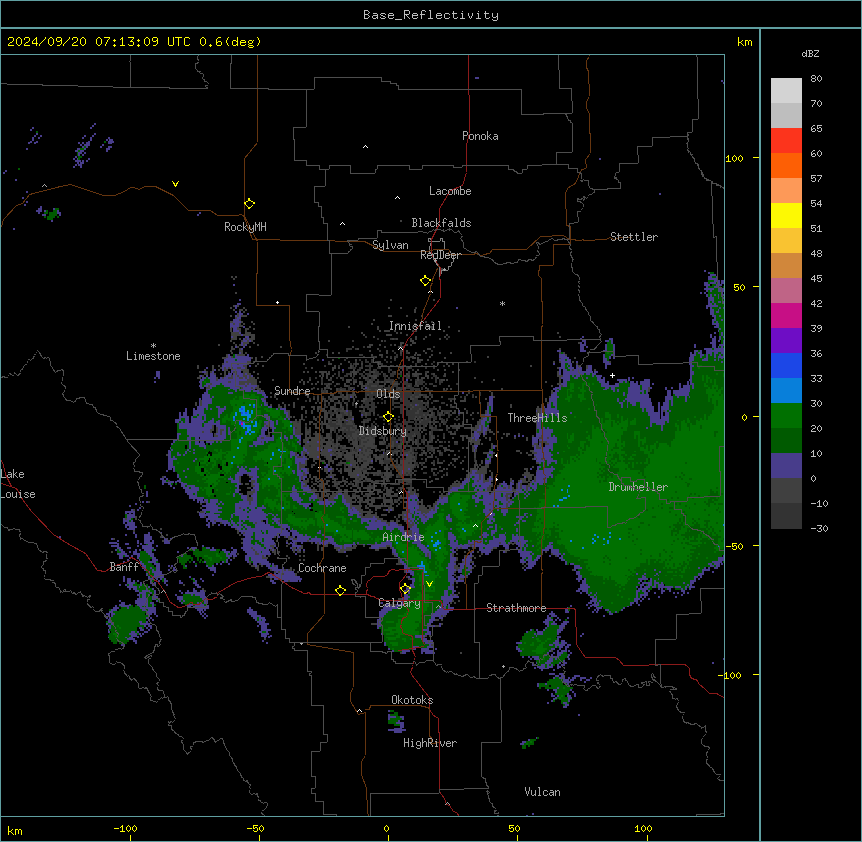Click the Airdrie city label
This screenshot has width=862, height=842.
click(404, 537)
